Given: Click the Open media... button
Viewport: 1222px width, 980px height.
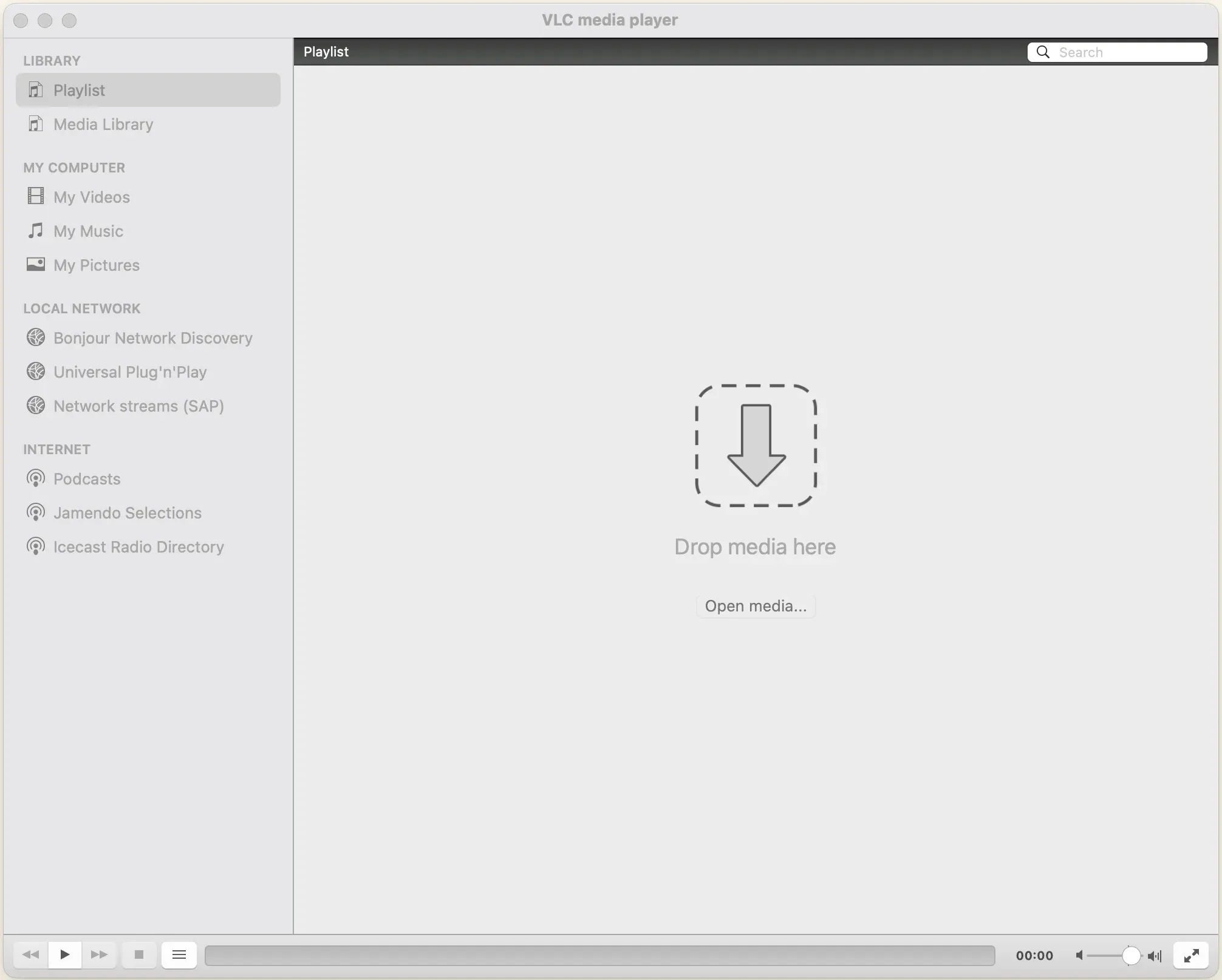Looking at the screenshot, I should pyautogui.click(x=756, y=606).
